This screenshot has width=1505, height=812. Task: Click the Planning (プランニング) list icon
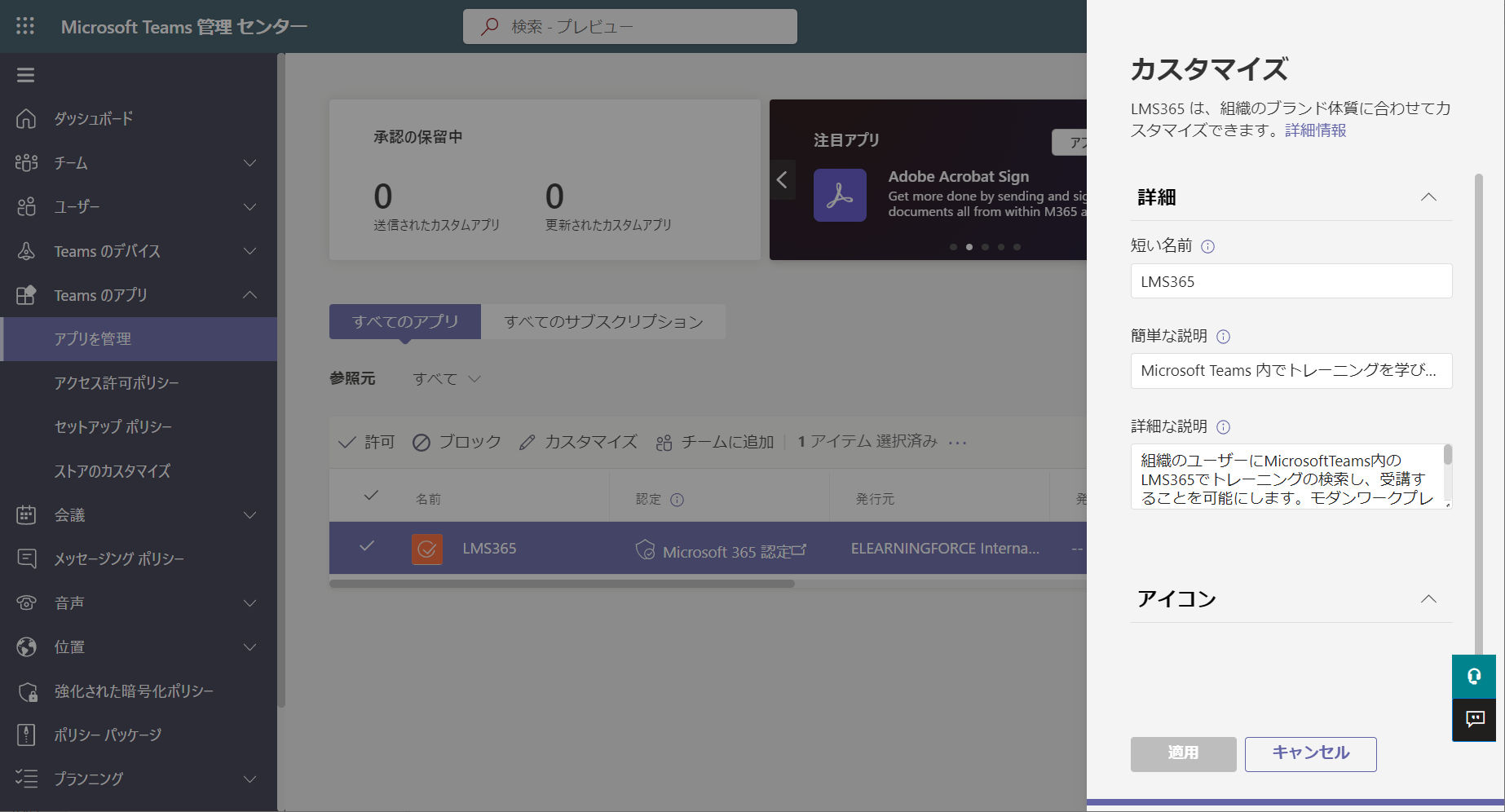26,779
